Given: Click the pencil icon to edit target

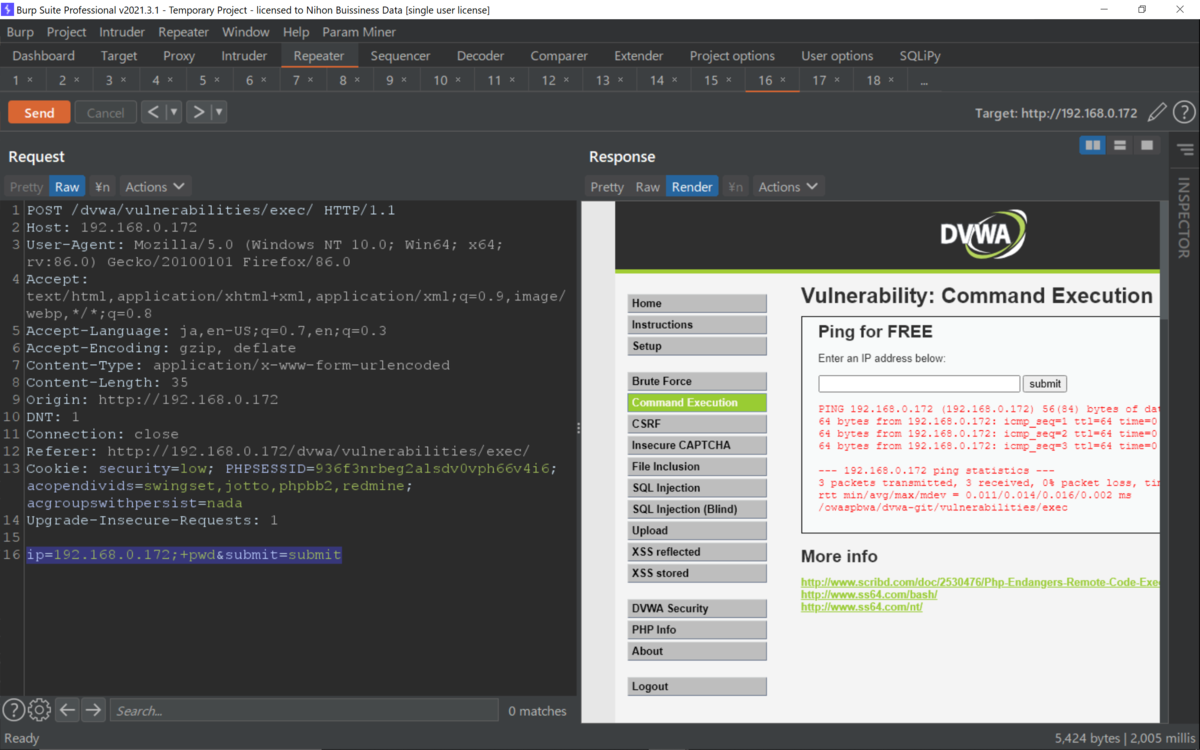Looking at the screenshot, I should pyautogui.click(x=1157, y=113).
